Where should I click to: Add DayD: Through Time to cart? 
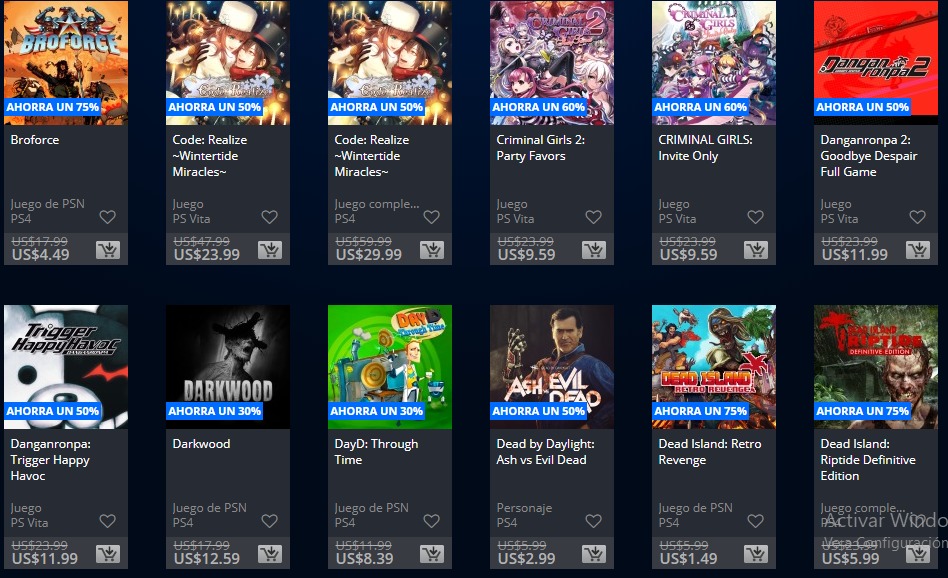pyautogui.click(x=432, y=554)
